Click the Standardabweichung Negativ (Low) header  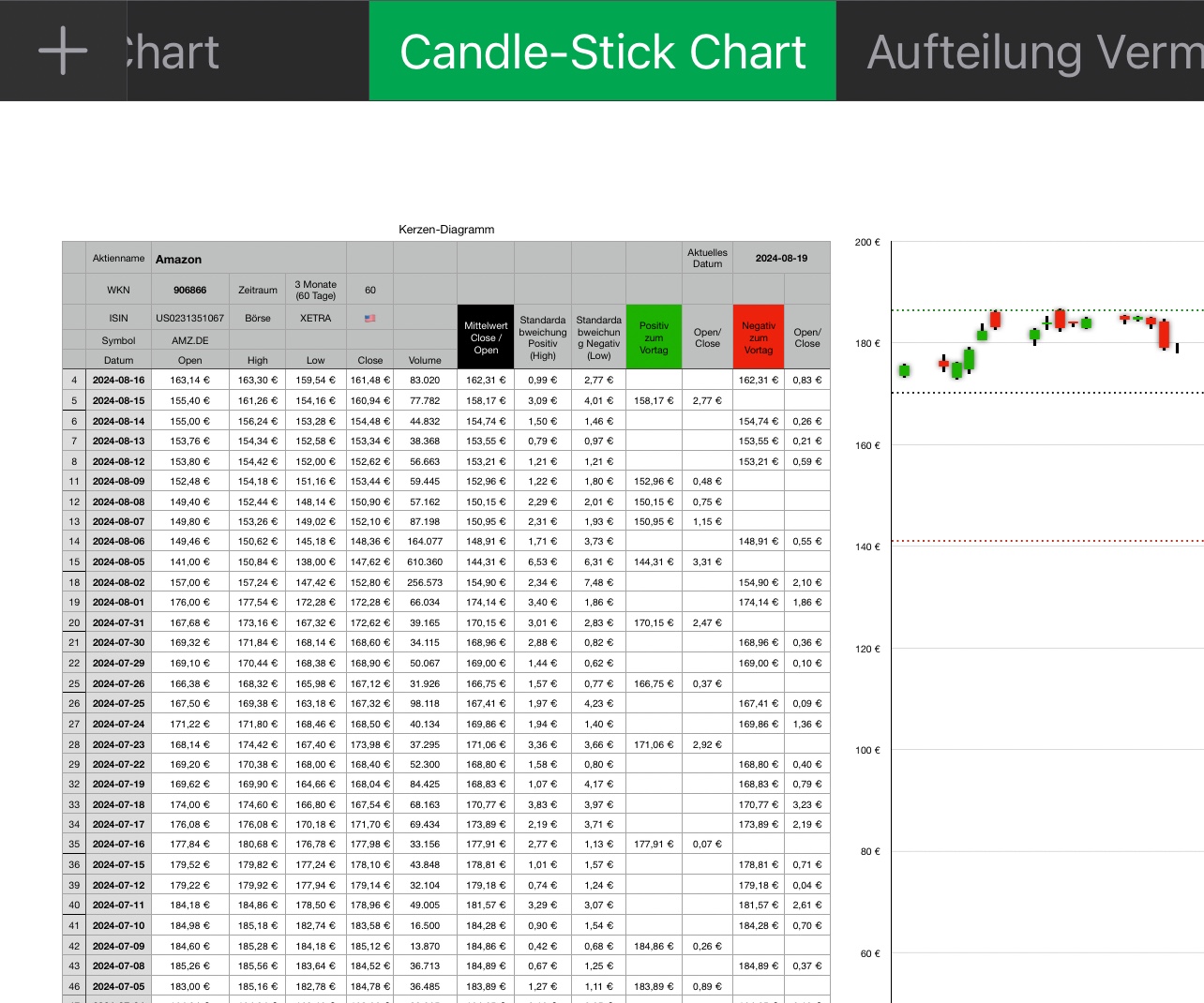(599, 337)
